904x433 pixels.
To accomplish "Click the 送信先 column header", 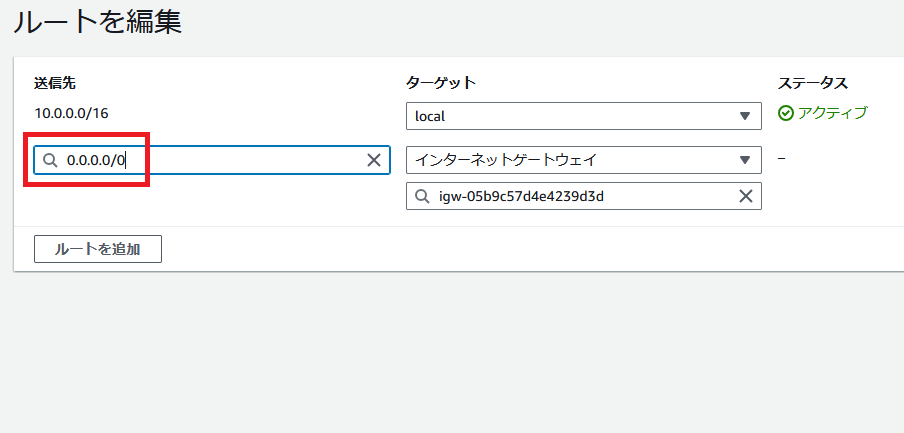I will (55, 83).
